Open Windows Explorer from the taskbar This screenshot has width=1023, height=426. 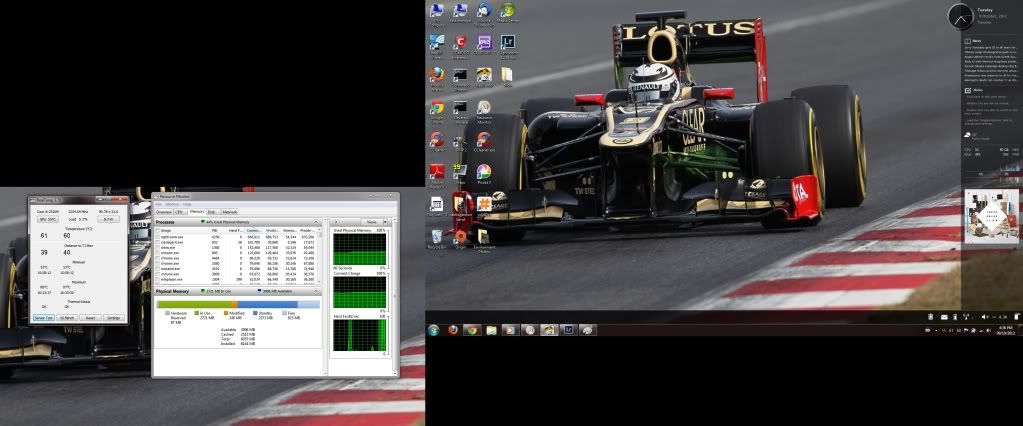(491, 330)
